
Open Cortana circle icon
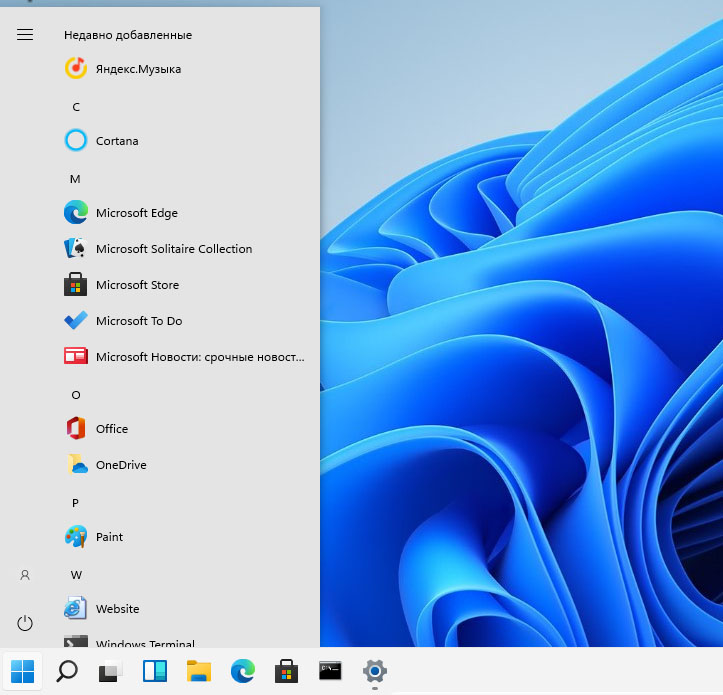[76, 140]
